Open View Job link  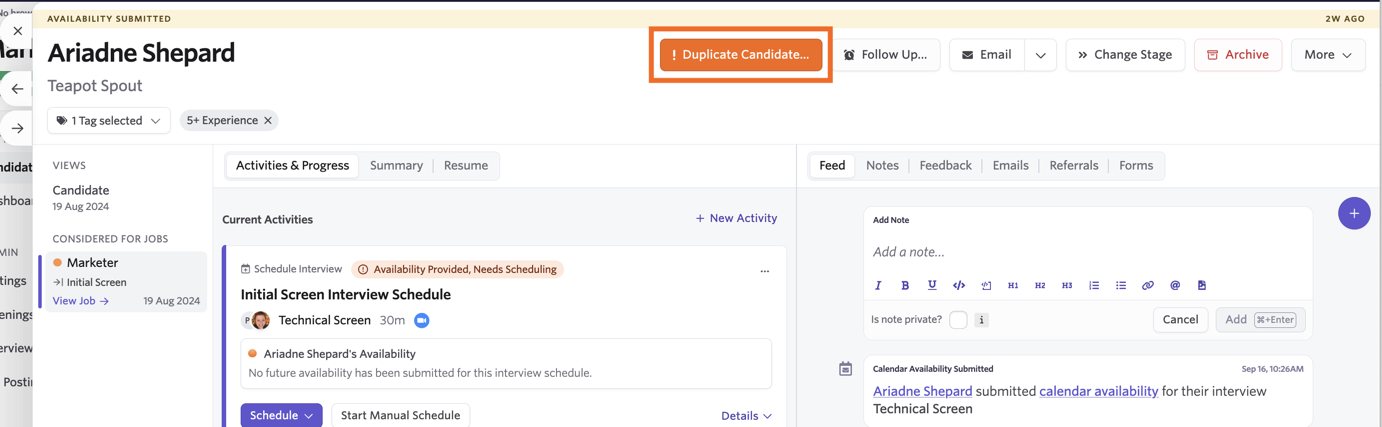(81, 301)
